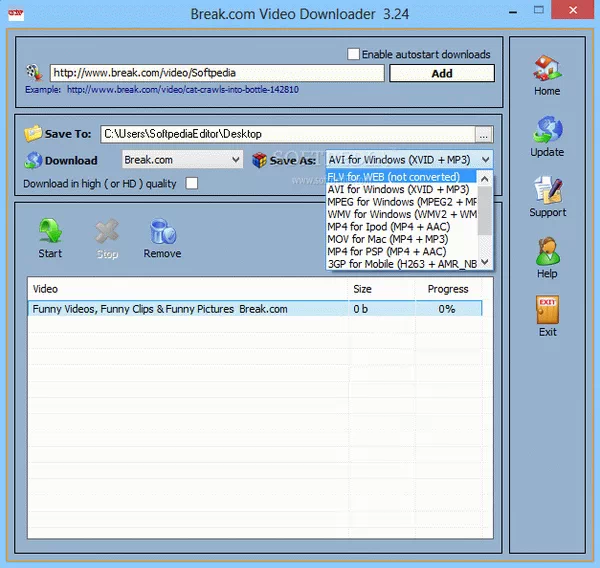Click the Help person icon
The width and height of the screenshot is (600, 568).
547,251
